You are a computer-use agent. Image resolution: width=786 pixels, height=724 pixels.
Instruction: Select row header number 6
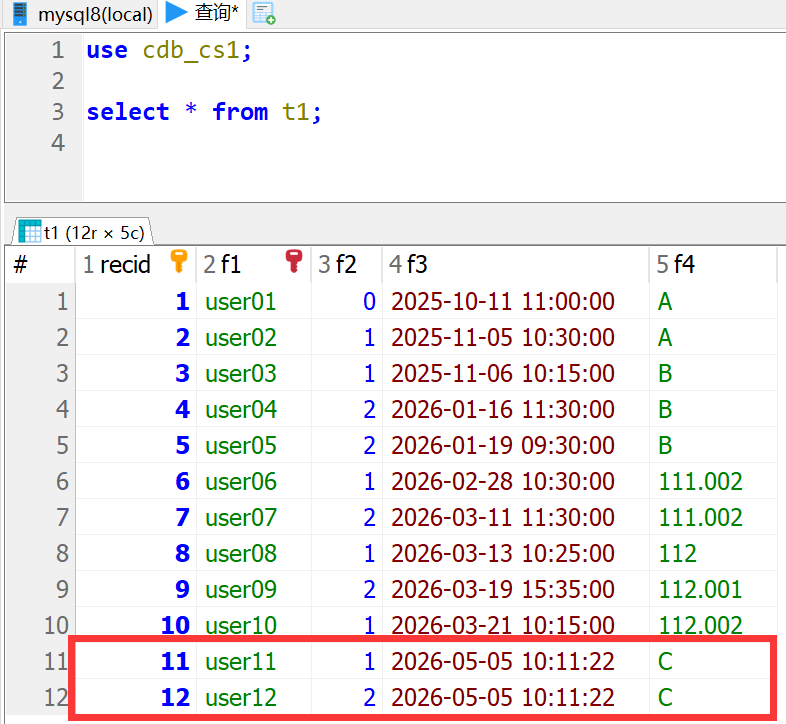pyautogui.click(x=41, y=481)
